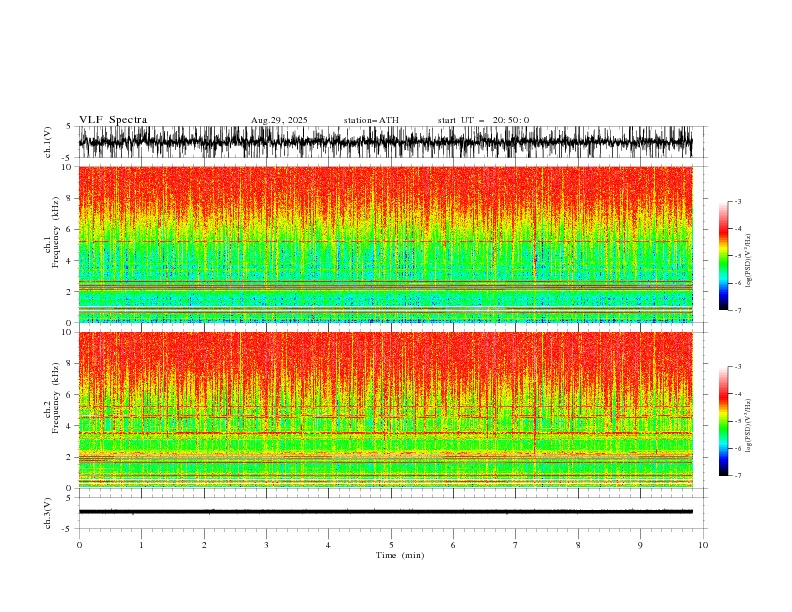This screenshot has width=792, height=612.
Task: Click the "8" kHz tick on ch.2 spectrogram
Action: point(70,363)
